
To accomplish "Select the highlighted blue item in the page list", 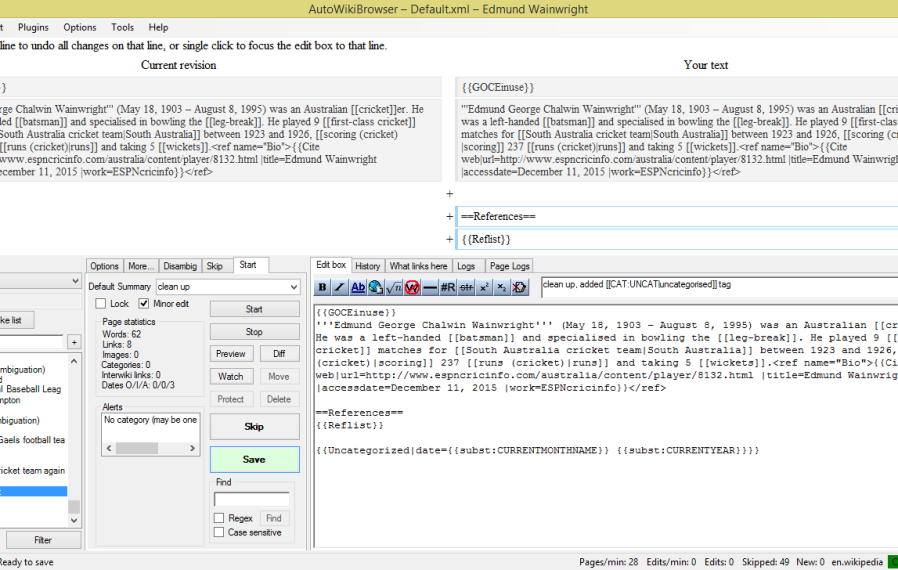I will click(33, 491).
